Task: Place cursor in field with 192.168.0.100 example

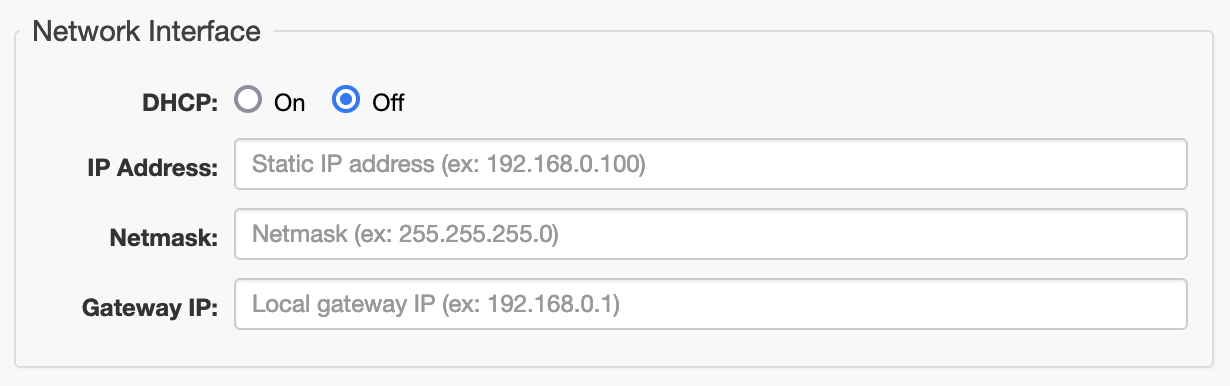Action: point(711,164)
